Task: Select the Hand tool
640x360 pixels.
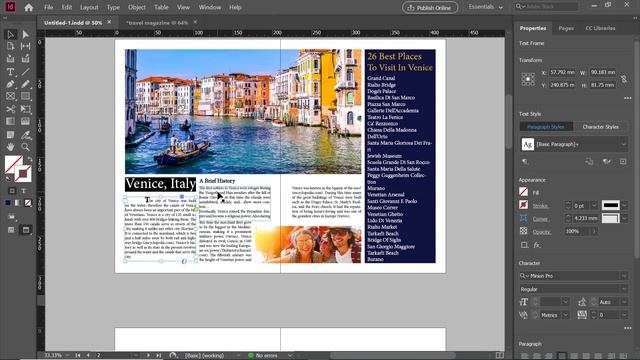Action: (x=10, y=147)
